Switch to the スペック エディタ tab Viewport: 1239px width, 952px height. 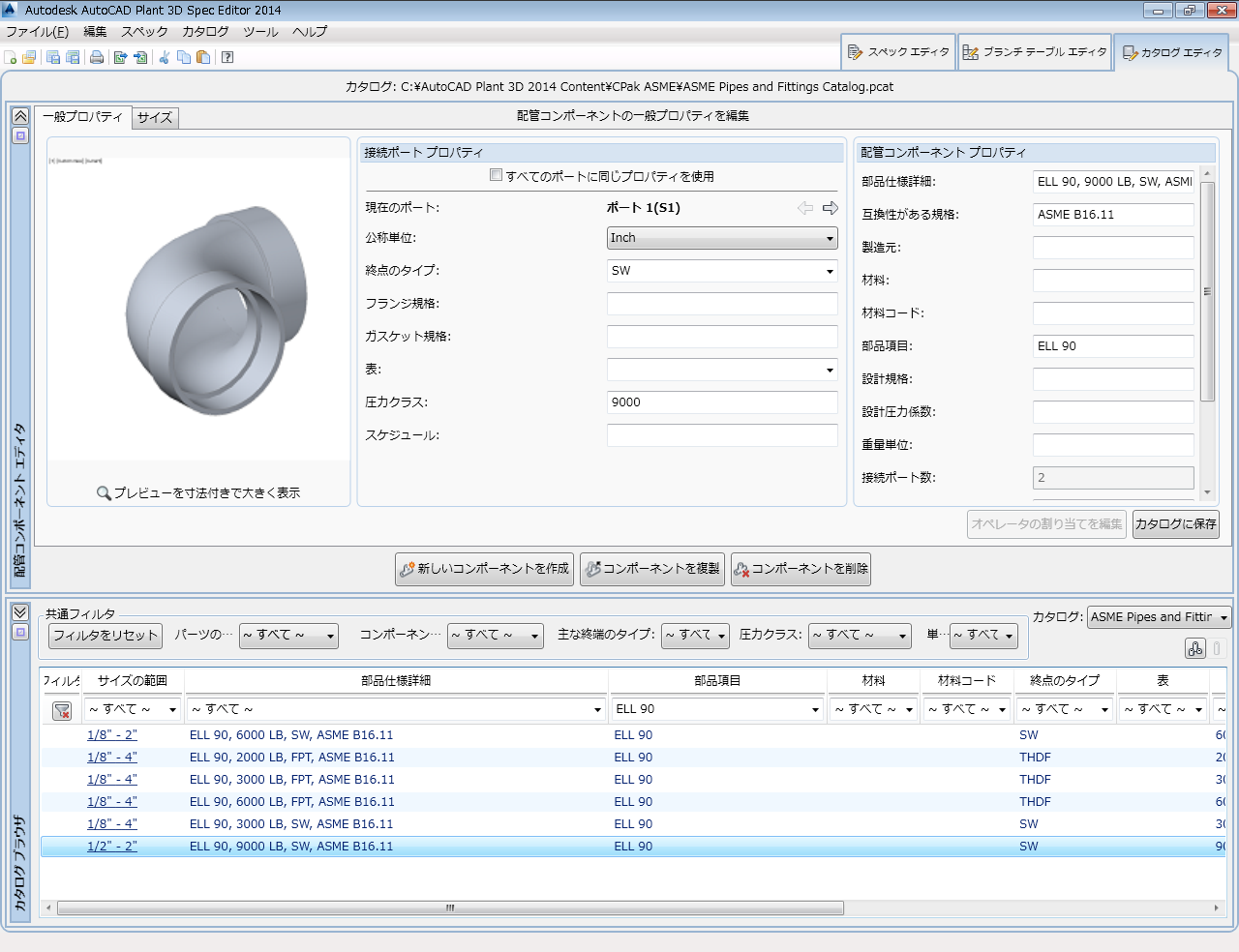pos(898,52)
